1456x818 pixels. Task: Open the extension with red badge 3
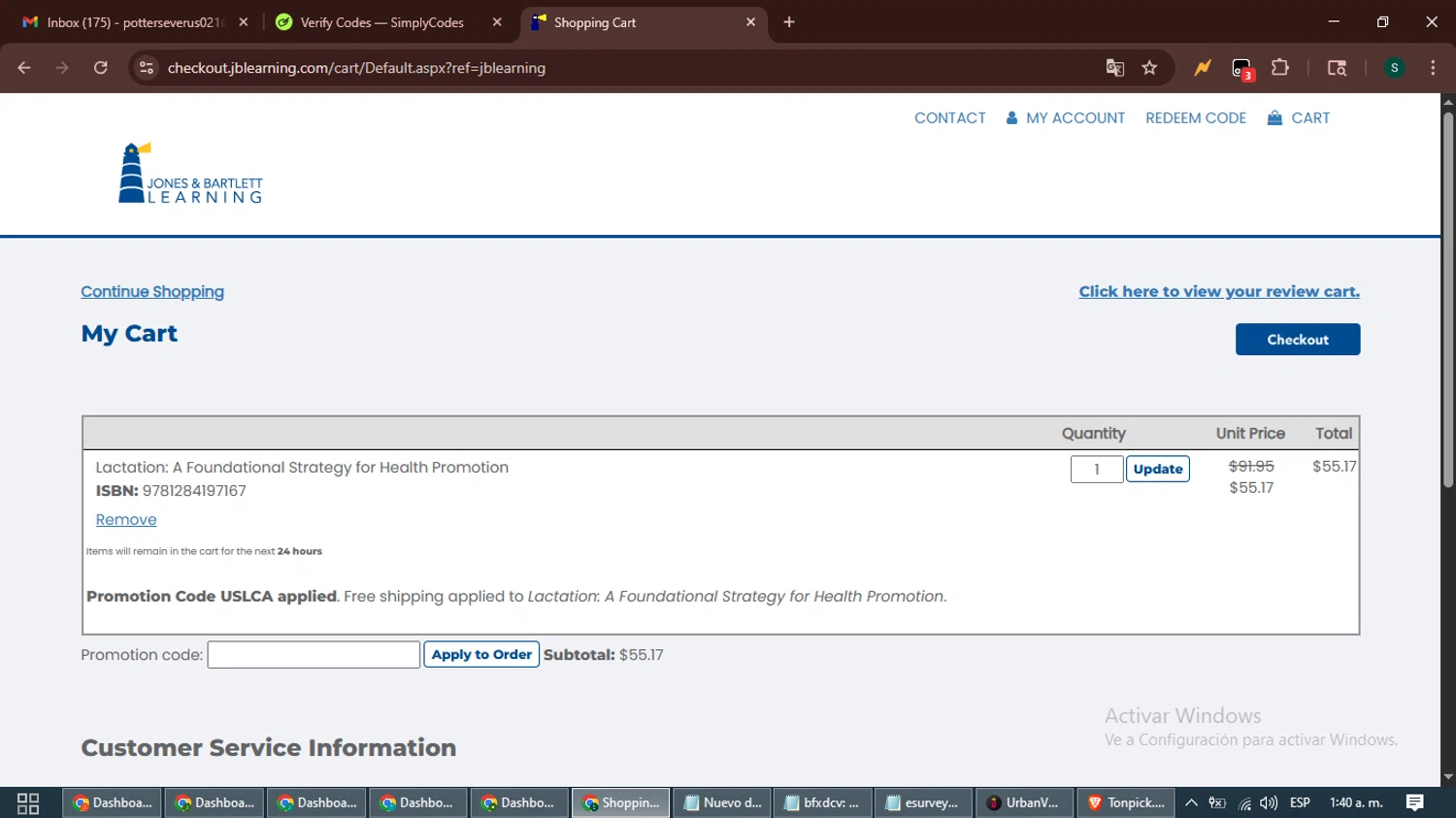click(1242, 69)
